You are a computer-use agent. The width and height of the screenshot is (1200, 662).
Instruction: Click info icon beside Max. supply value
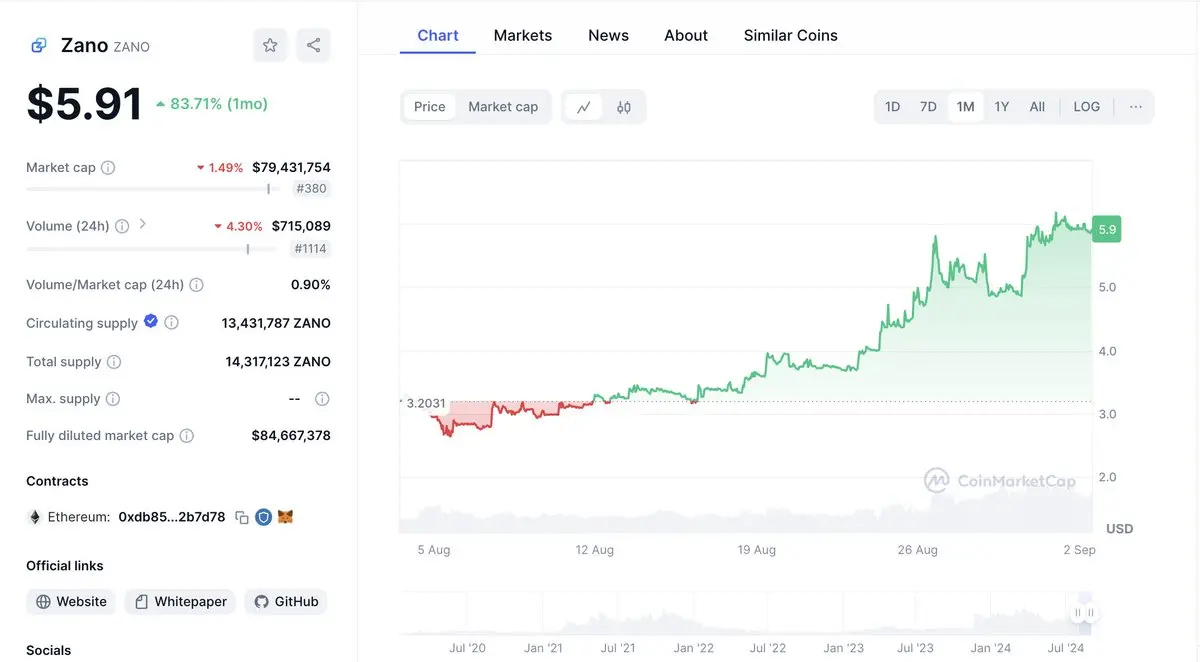click(322, 399)
